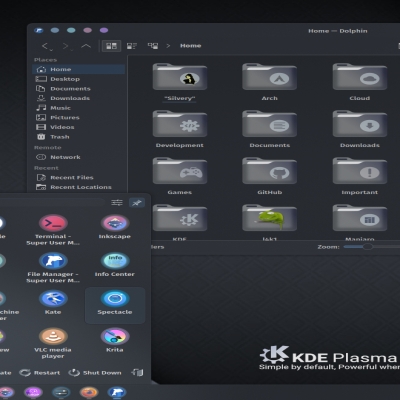Open Desktop in Places sidebar
Image resolution: width=400 pixels, height=400 pixels.
coord(79,79)
